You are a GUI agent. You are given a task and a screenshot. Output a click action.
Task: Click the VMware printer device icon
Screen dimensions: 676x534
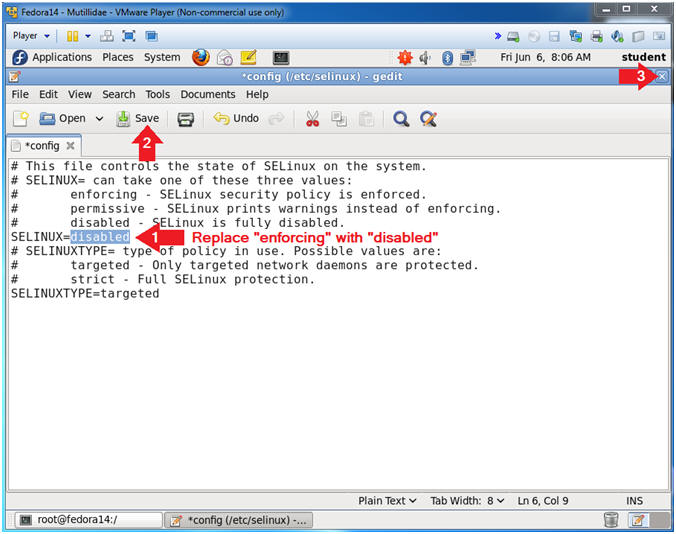click(x=597, y=36)
